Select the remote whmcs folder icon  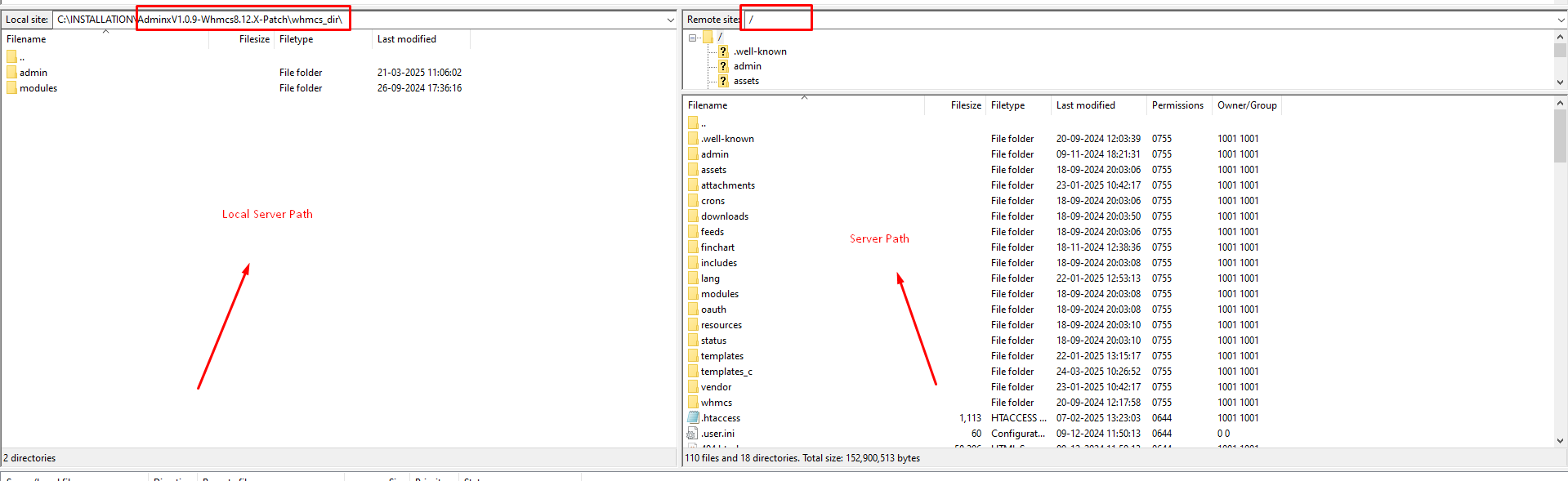[x=693, y=403]
